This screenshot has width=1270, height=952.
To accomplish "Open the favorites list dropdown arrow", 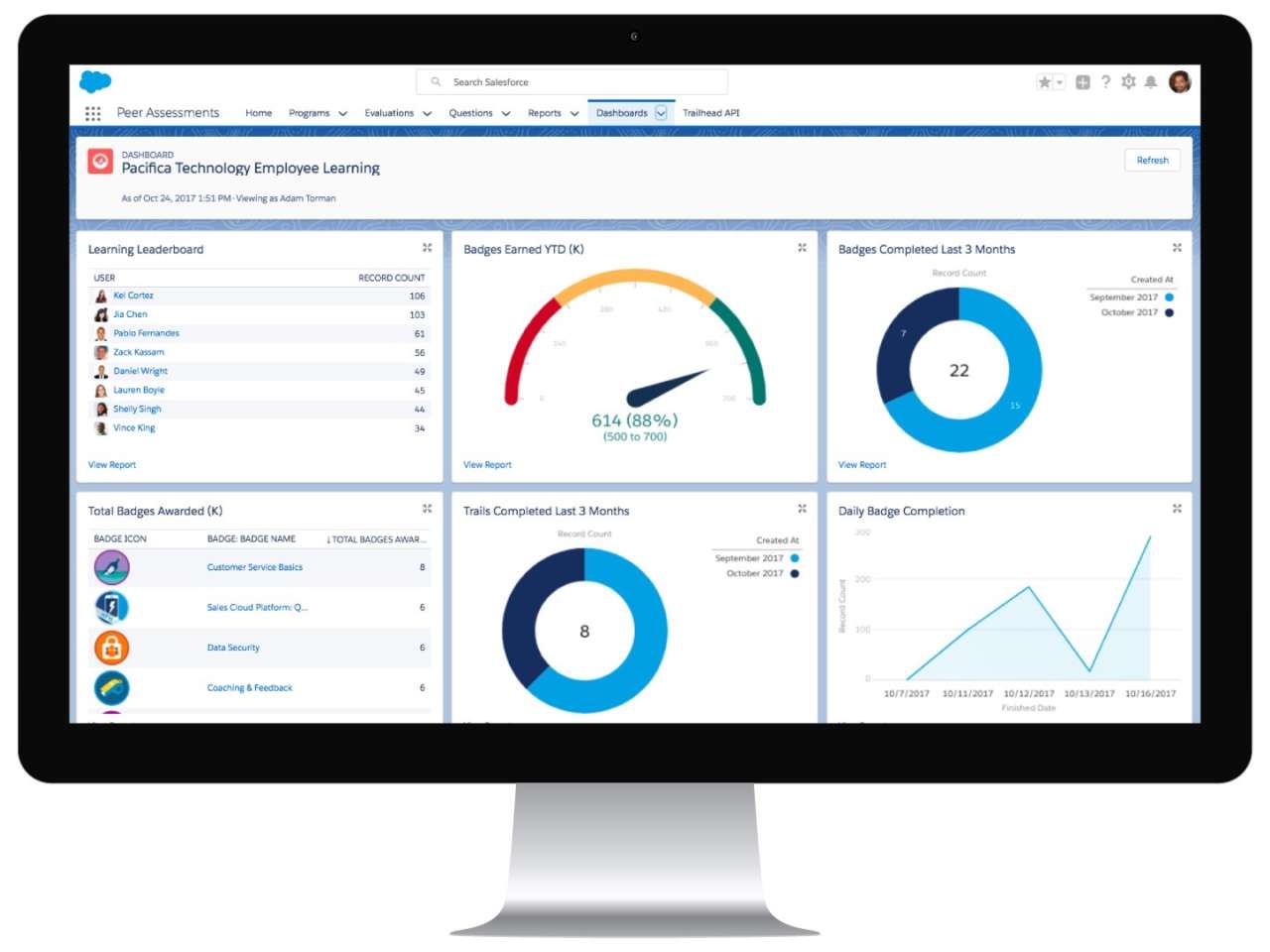I will point(1060,82).
